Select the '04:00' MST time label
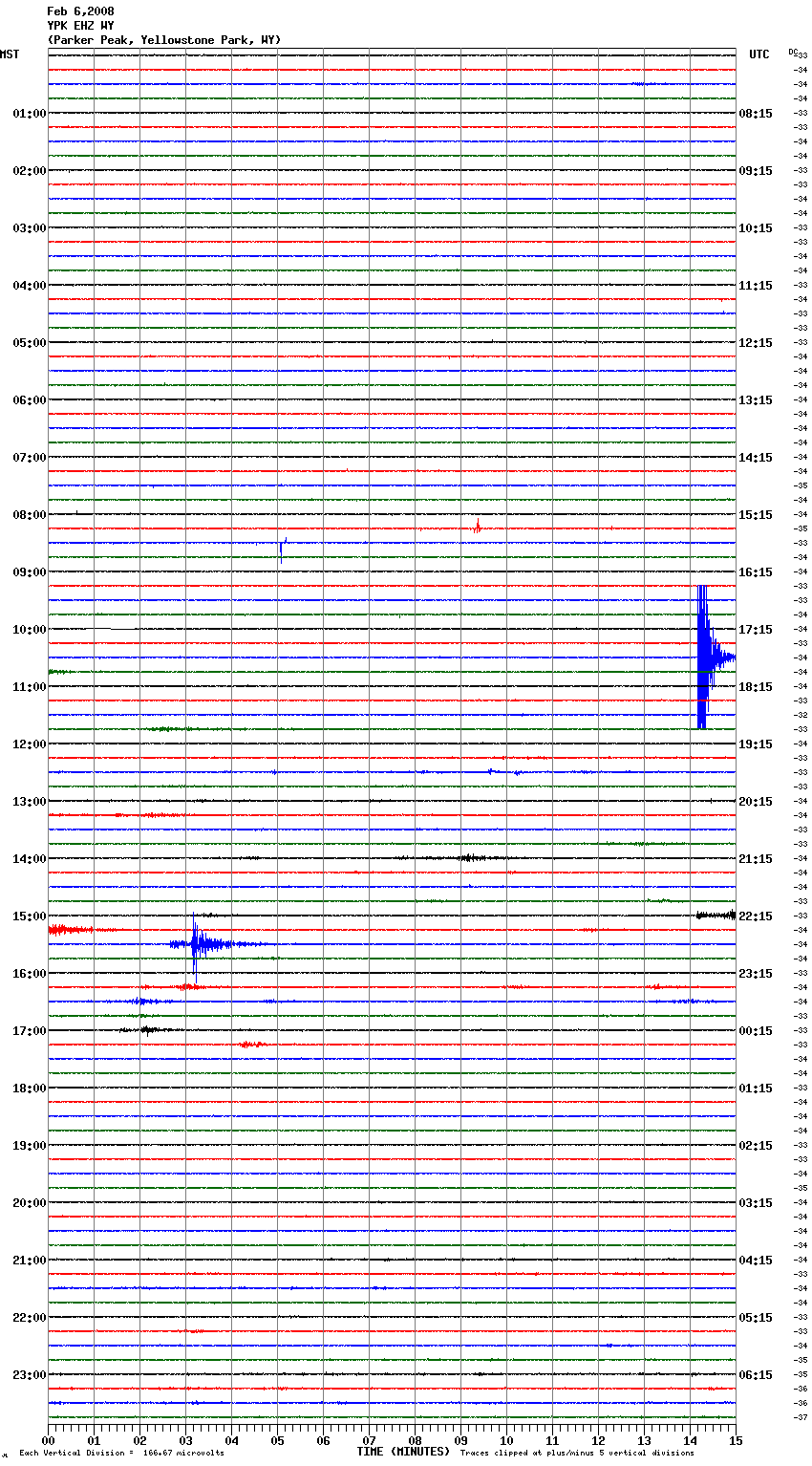This screenshot has width=812, height=1466. point(30,286)
